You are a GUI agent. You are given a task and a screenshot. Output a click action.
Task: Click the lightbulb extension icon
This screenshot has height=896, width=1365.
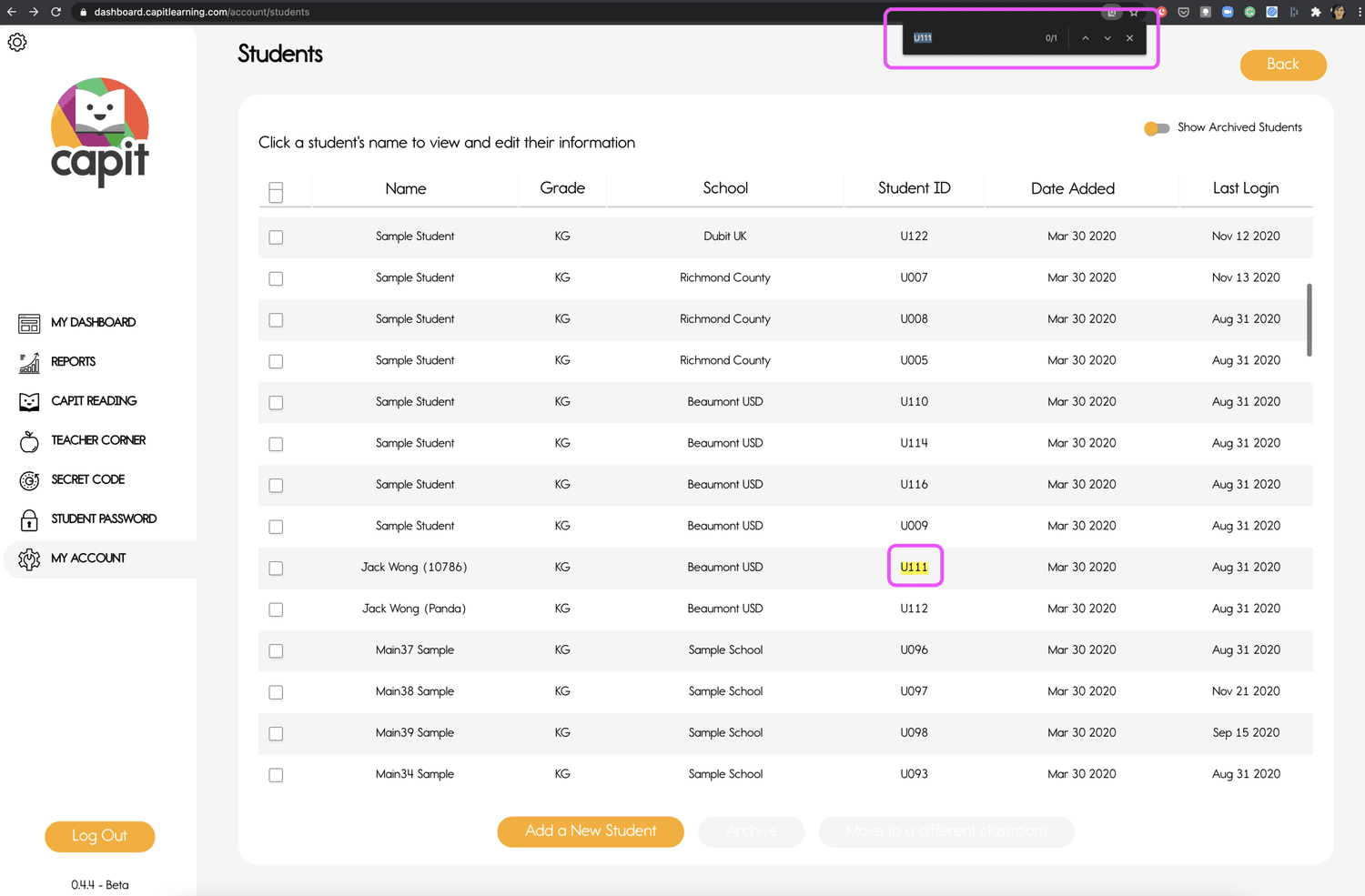(x=1206, y=12)
